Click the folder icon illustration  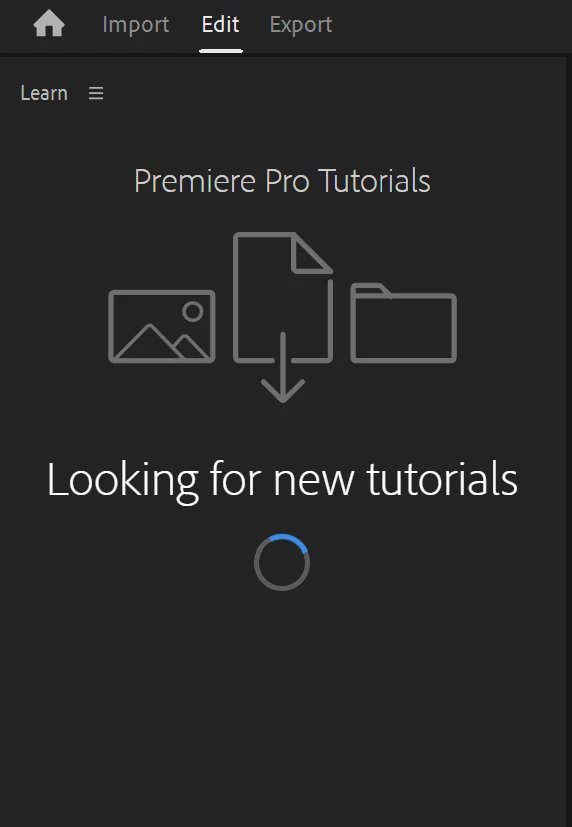pos(404,323)
